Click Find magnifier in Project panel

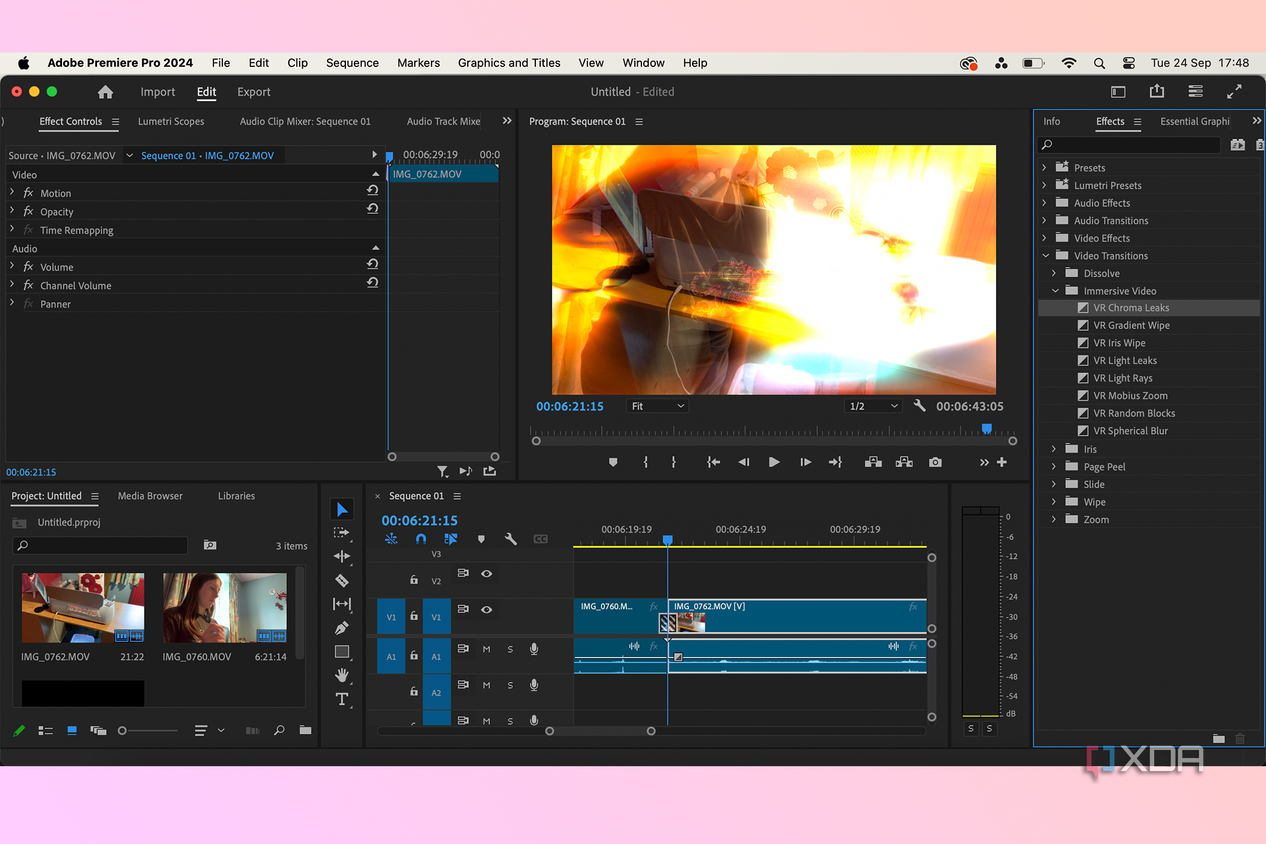279,730
